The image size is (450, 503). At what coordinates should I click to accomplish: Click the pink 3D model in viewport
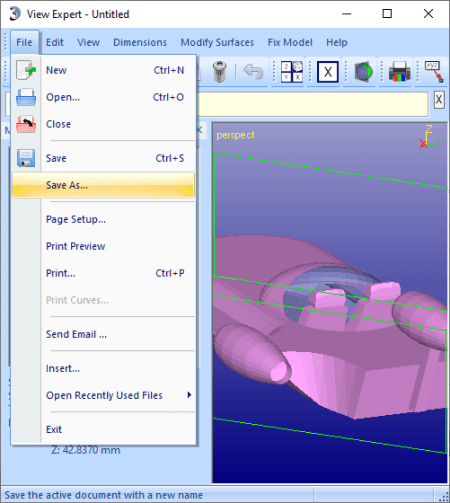[x=330, y=327]
